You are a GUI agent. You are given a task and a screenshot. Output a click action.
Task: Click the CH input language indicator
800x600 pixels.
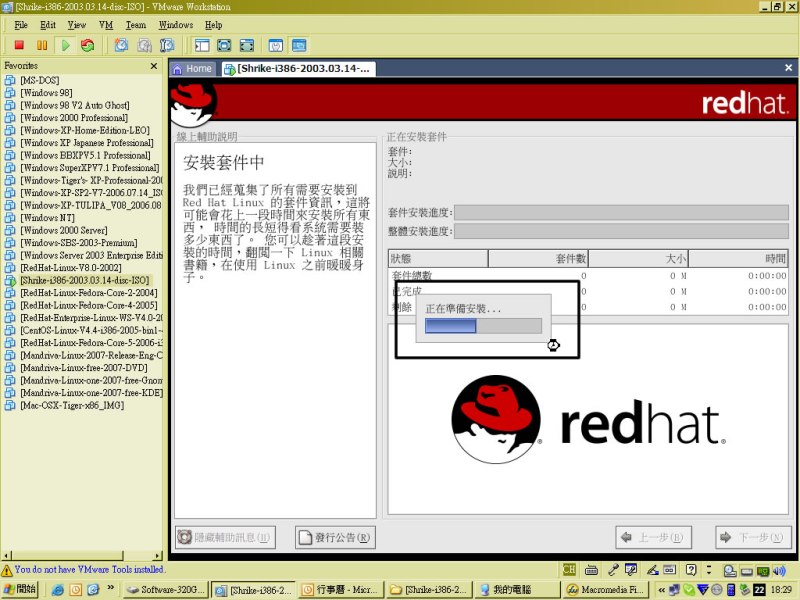coord(569,570)
